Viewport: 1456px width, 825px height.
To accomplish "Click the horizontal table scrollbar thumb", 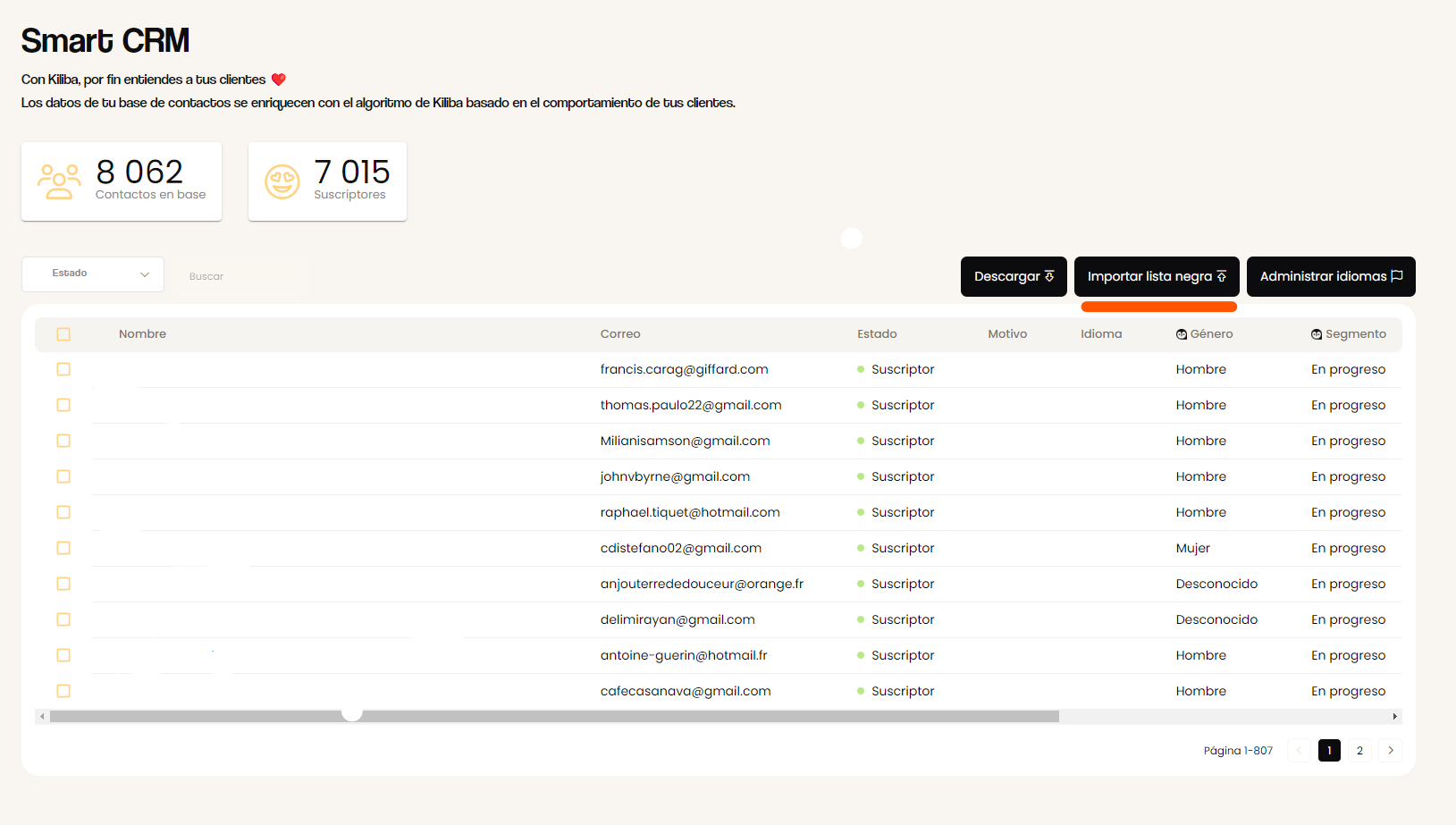I will tap(554, 716).
